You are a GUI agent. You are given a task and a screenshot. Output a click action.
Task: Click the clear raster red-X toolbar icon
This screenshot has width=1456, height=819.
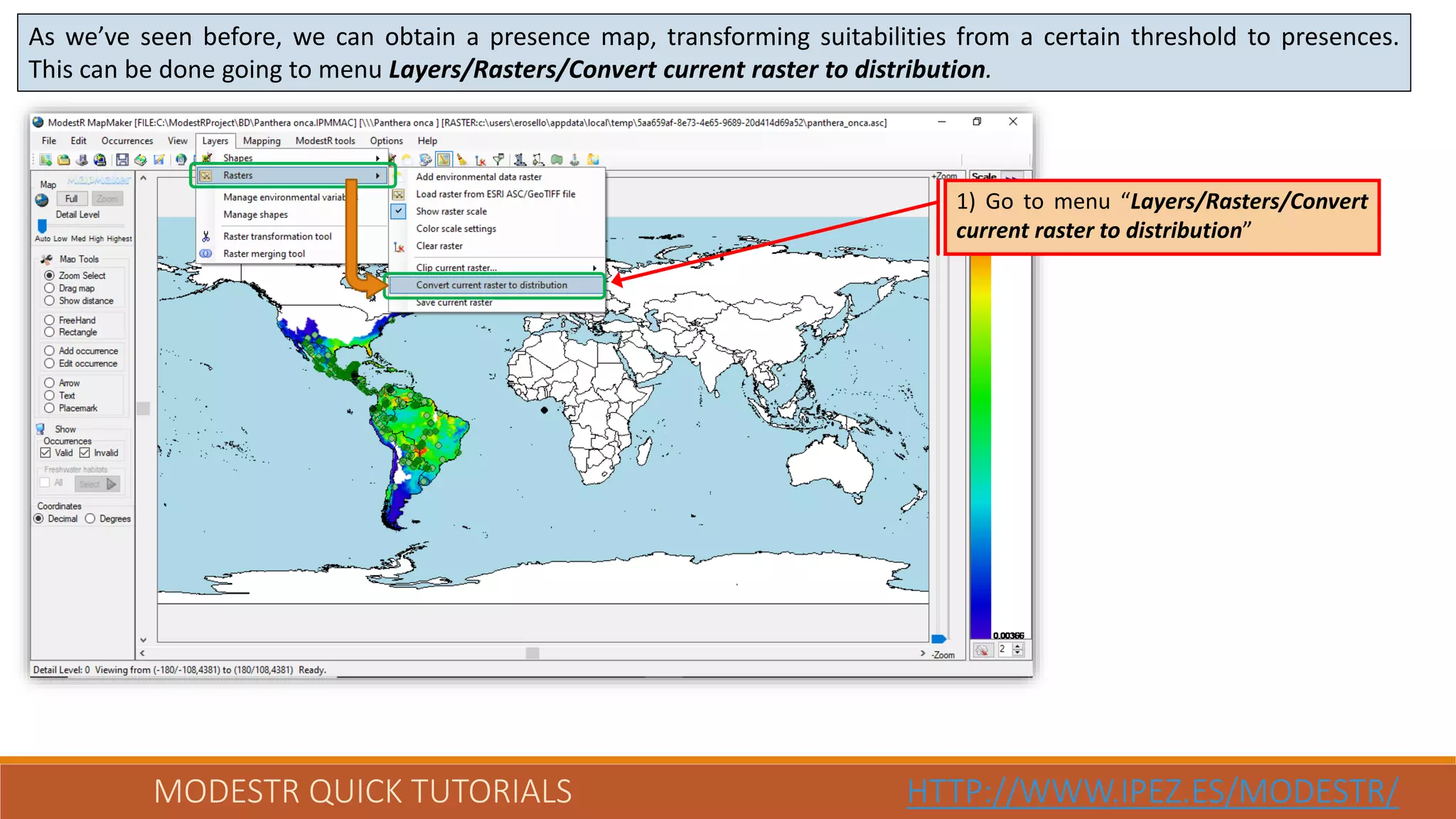click(x=481, y=159)
